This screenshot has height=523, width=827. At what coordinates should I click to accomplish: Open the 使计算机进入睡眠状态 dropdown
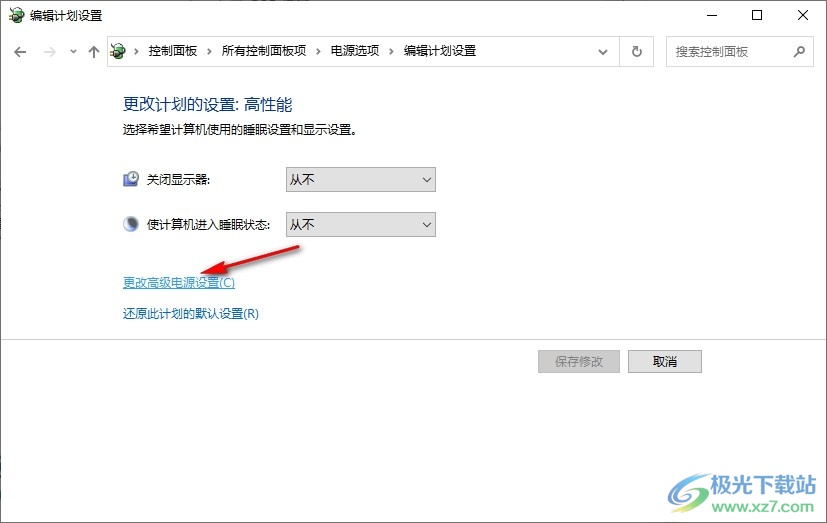click(x=361, y=225)
